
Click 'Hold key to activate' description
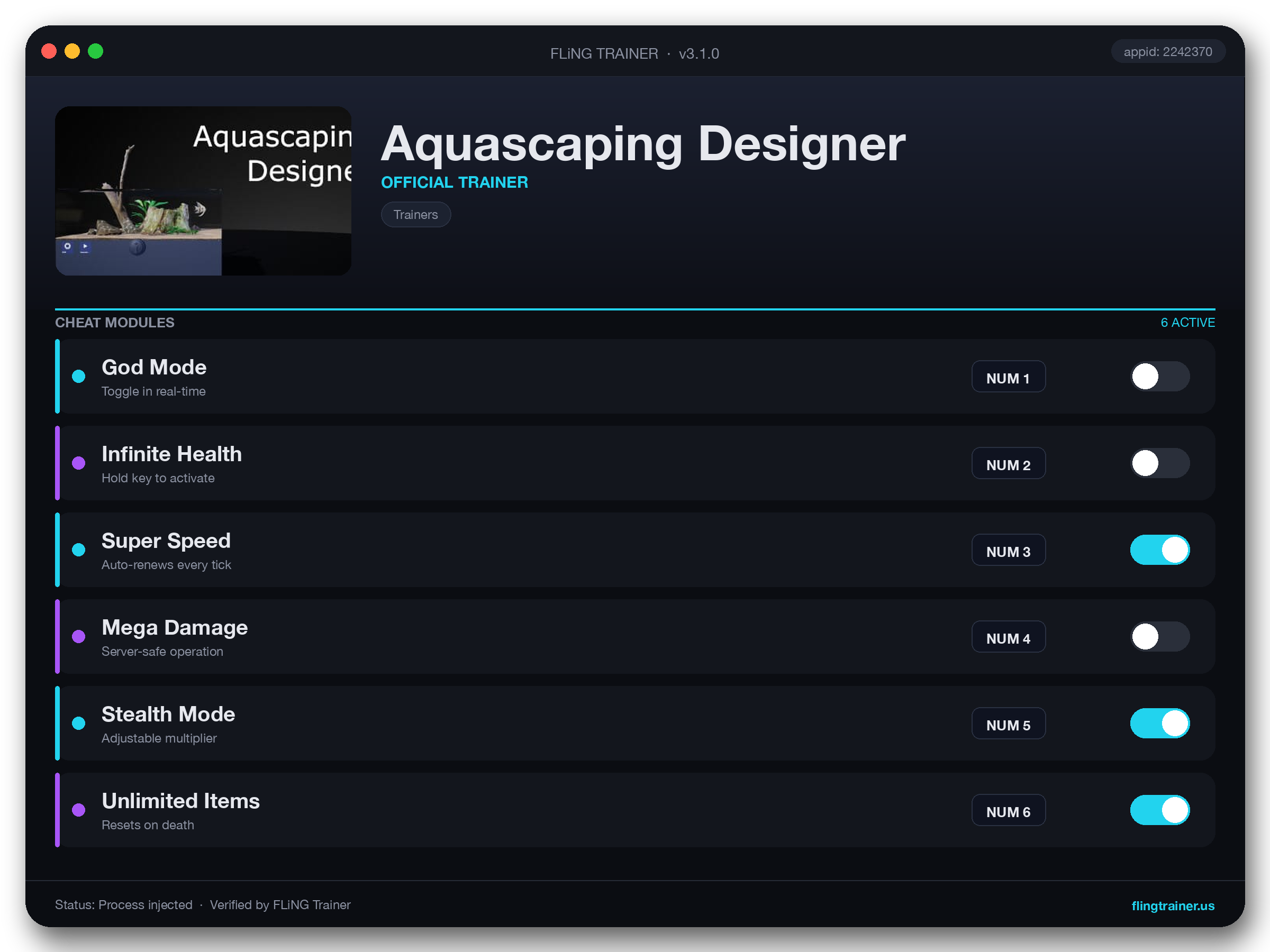pyautogui.click(x=158, y=478)
